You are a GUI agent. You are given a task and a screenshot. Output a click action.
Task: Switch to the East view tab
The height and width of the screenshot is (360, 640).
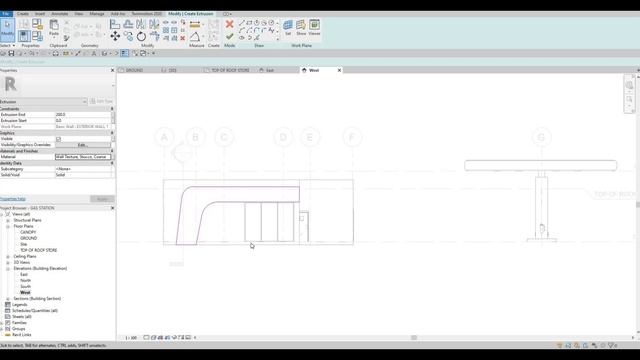[x=270, y=70]
